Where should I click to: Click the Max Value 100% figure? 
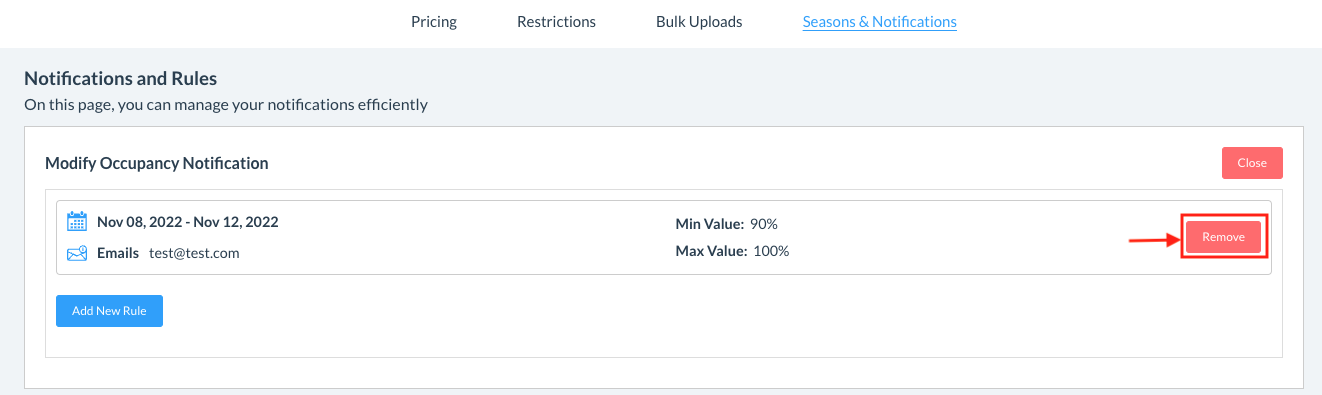771,251
